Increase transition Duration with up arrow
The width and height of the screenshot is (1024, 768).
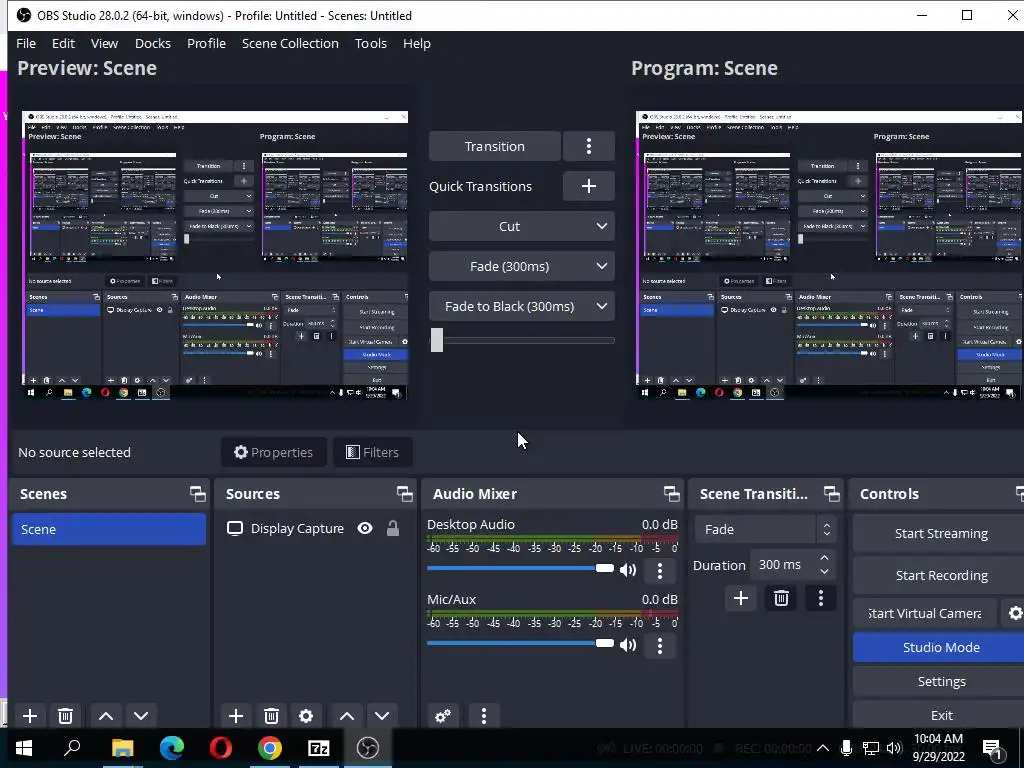(x=824, y=558)
